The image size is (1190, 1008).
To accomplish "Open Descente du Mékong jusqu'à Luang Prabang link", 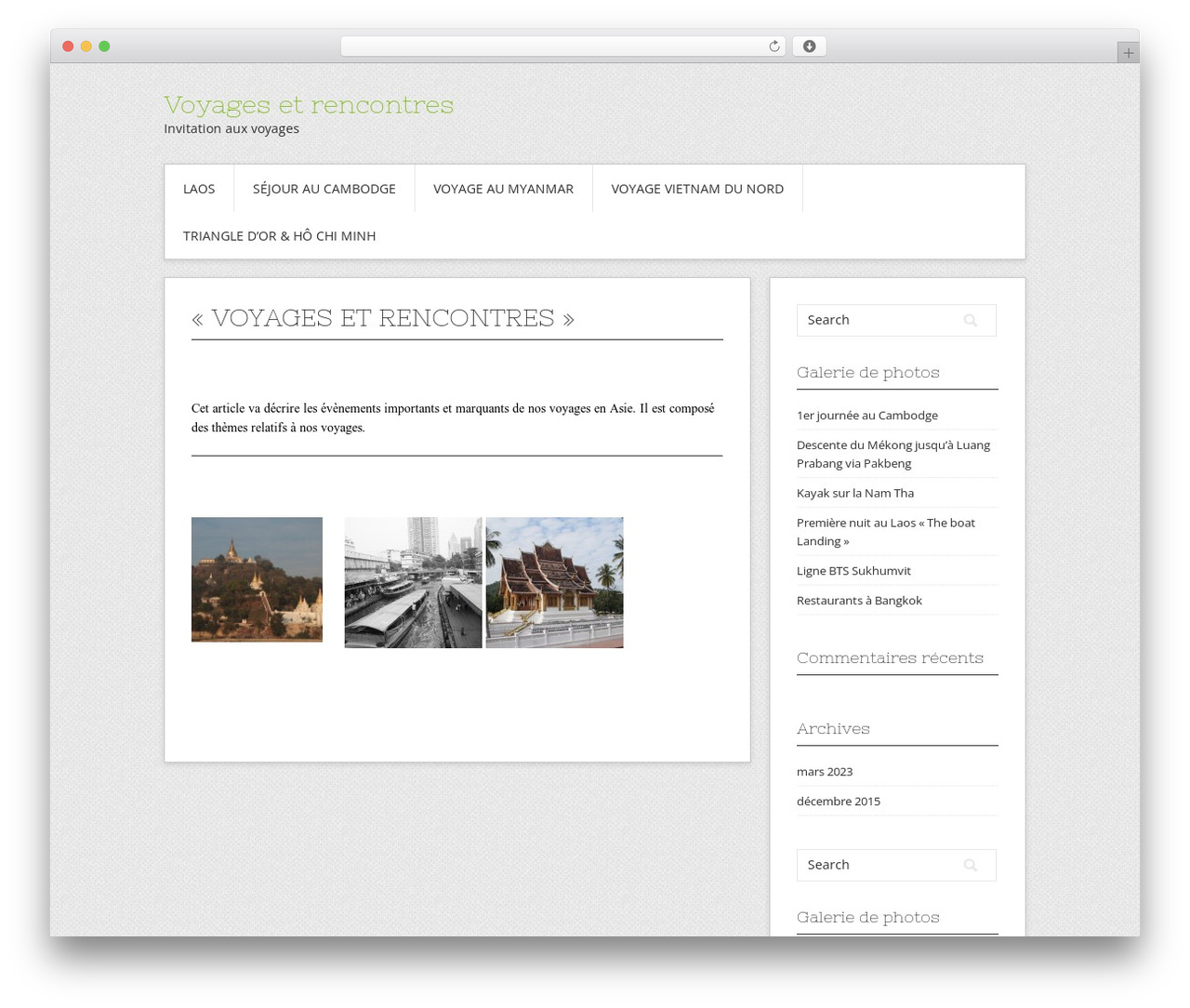I will pos(893,454).
